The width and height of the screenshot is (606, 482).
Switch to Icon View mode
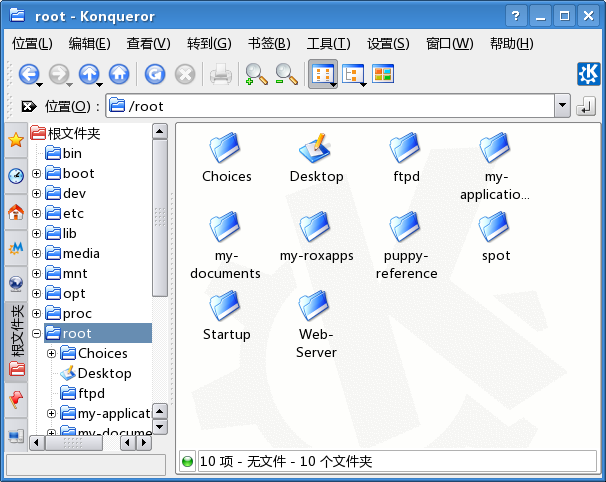point(322,74)
